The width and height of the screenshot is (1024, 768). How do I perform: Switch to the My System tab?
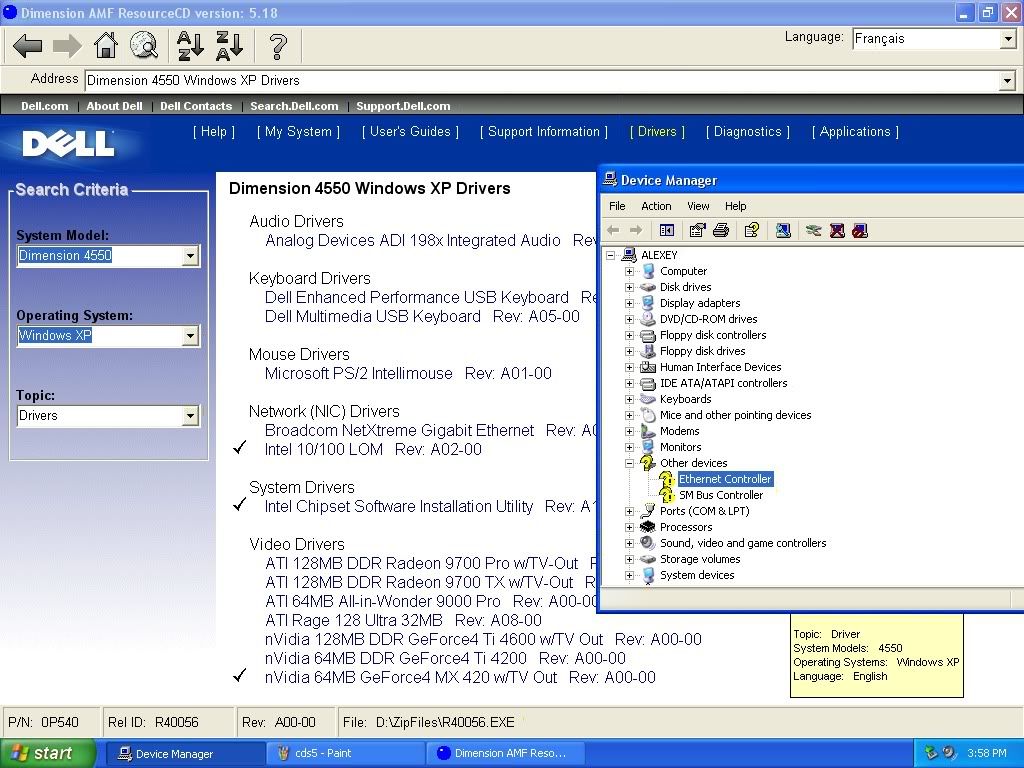(x=298, y=132)
